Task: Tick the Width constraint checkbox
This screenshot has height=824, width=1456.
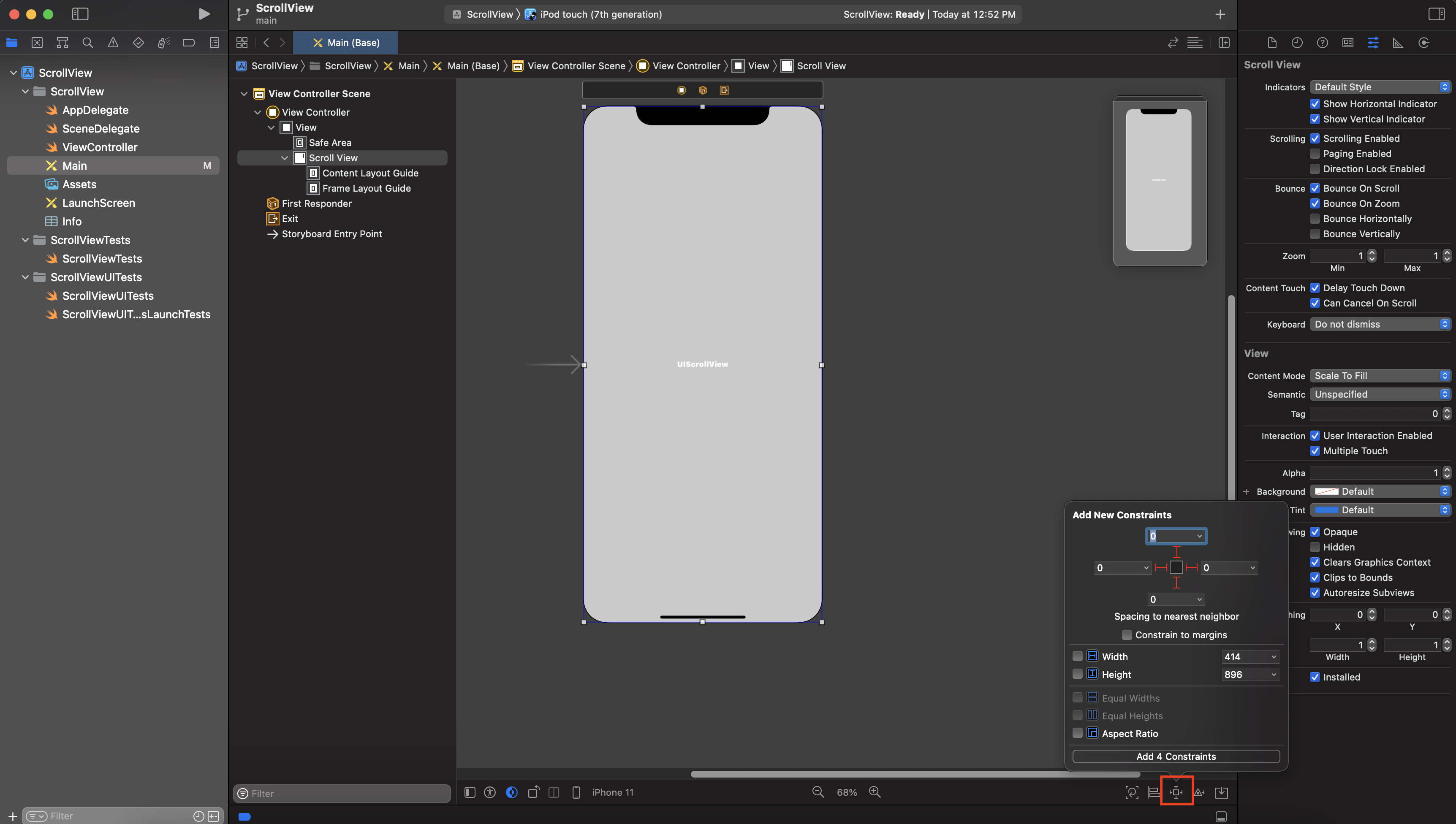Action: 1077,656
